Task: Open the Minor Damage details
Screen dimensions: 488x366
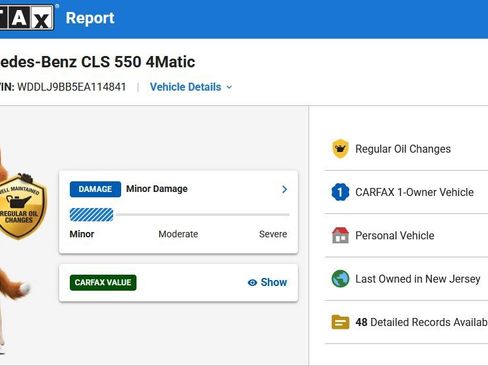Action: coord(178,189)
